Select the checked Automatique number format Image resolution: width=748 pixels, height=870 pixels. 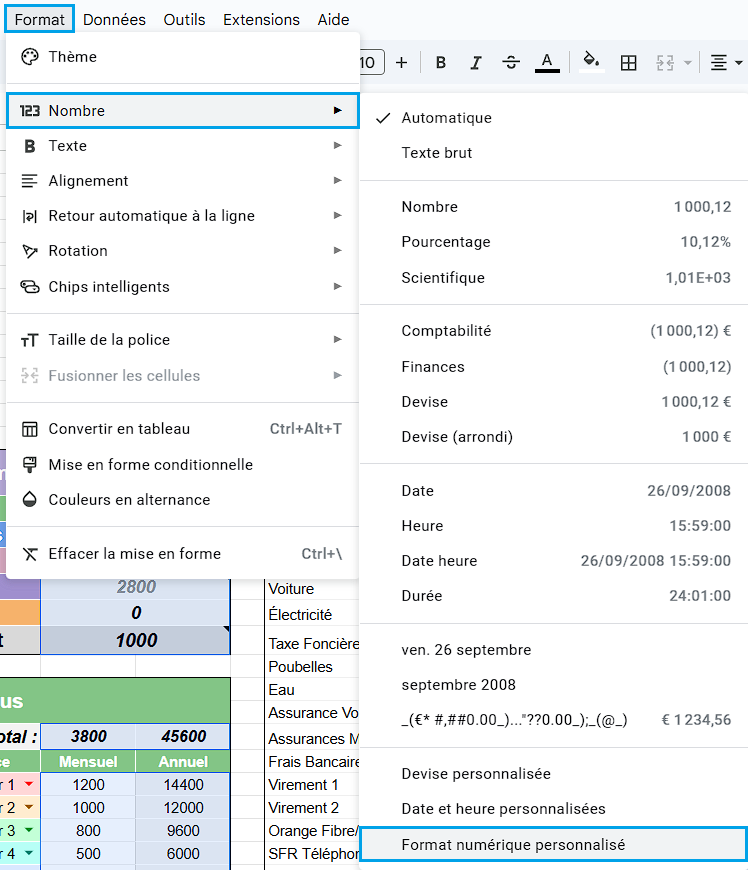[446, 118]
